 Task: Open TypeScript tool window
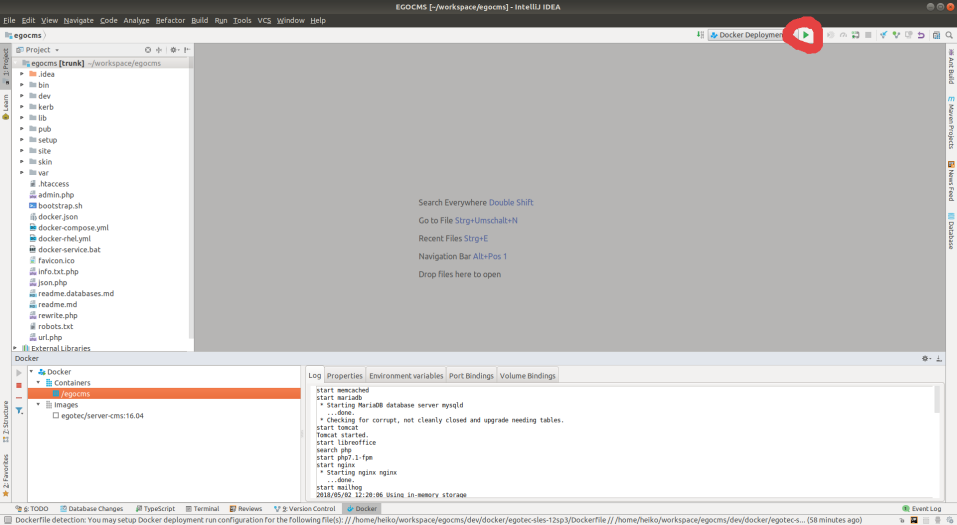pos(155,509)
